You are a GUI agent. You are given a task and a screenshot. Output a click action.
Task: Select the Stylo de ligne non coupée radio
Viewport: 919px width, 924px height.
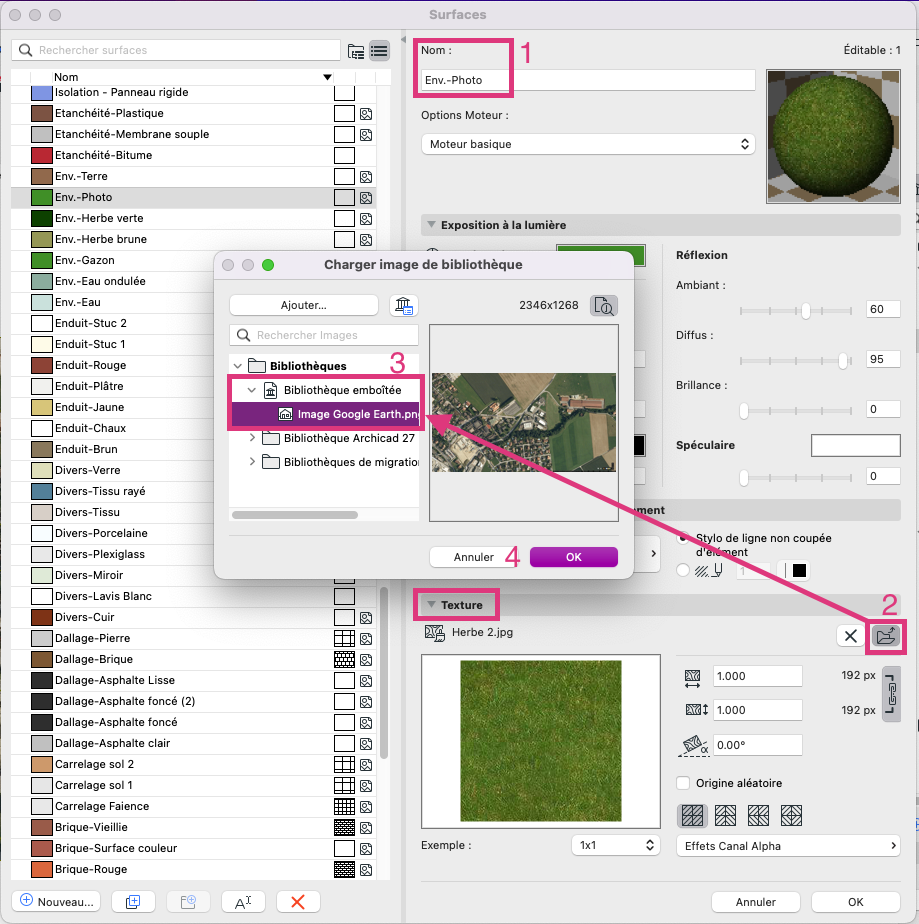coord(683,537)
